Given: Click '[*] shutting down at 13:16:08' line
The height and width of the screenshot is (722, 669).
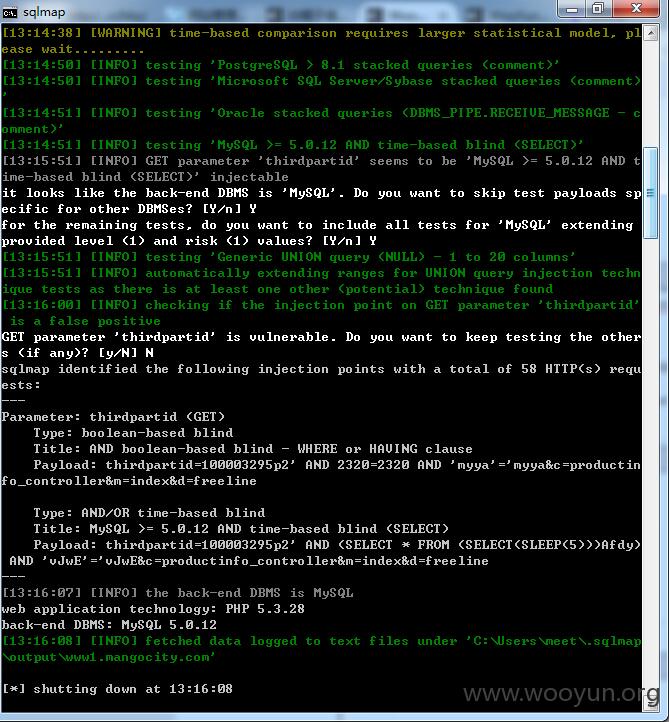Looking at the screenshot, I should point(117,689).
